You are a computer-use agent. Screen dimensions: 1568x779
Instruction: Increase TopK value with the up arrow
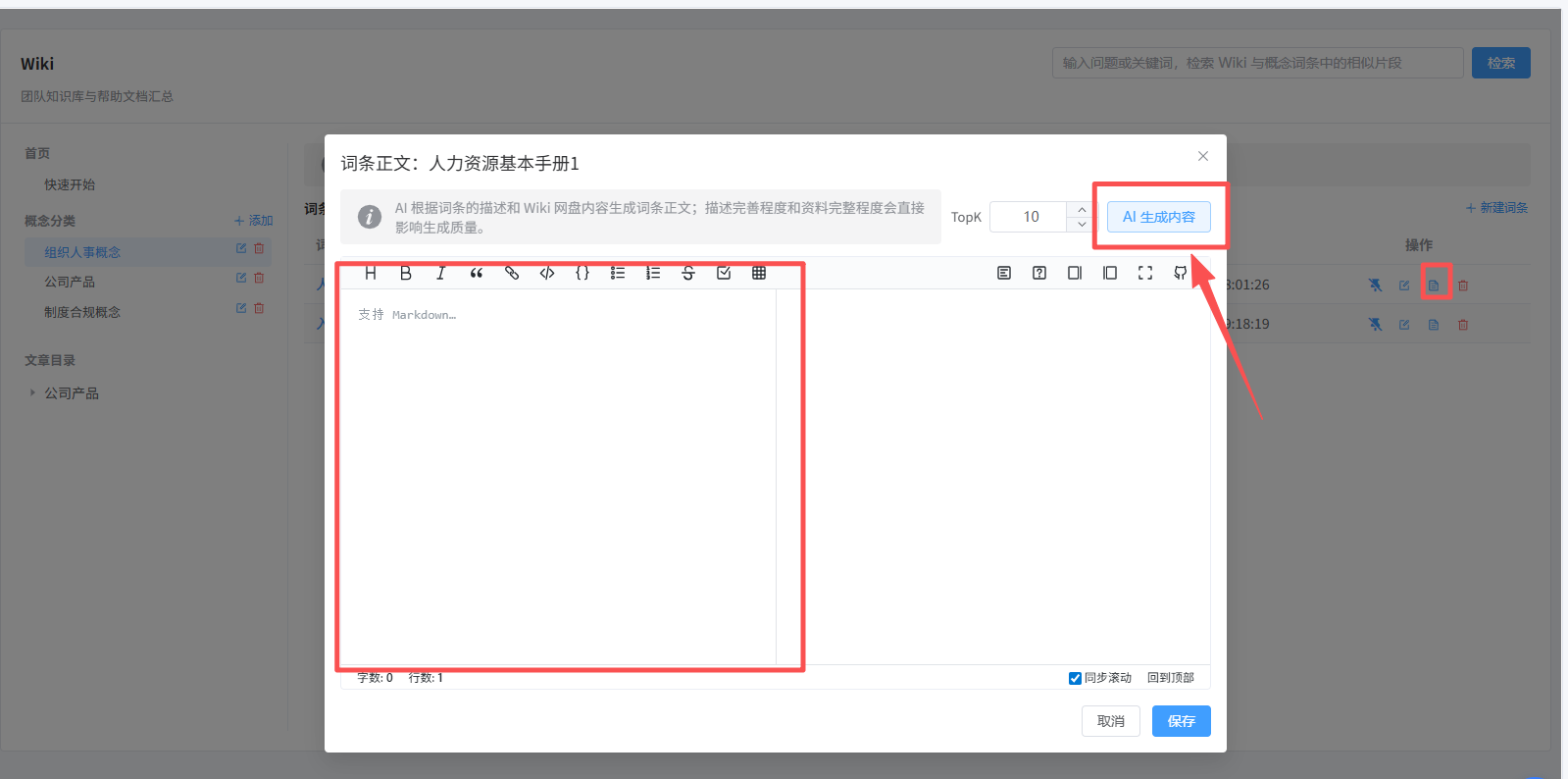[1082, 209]
